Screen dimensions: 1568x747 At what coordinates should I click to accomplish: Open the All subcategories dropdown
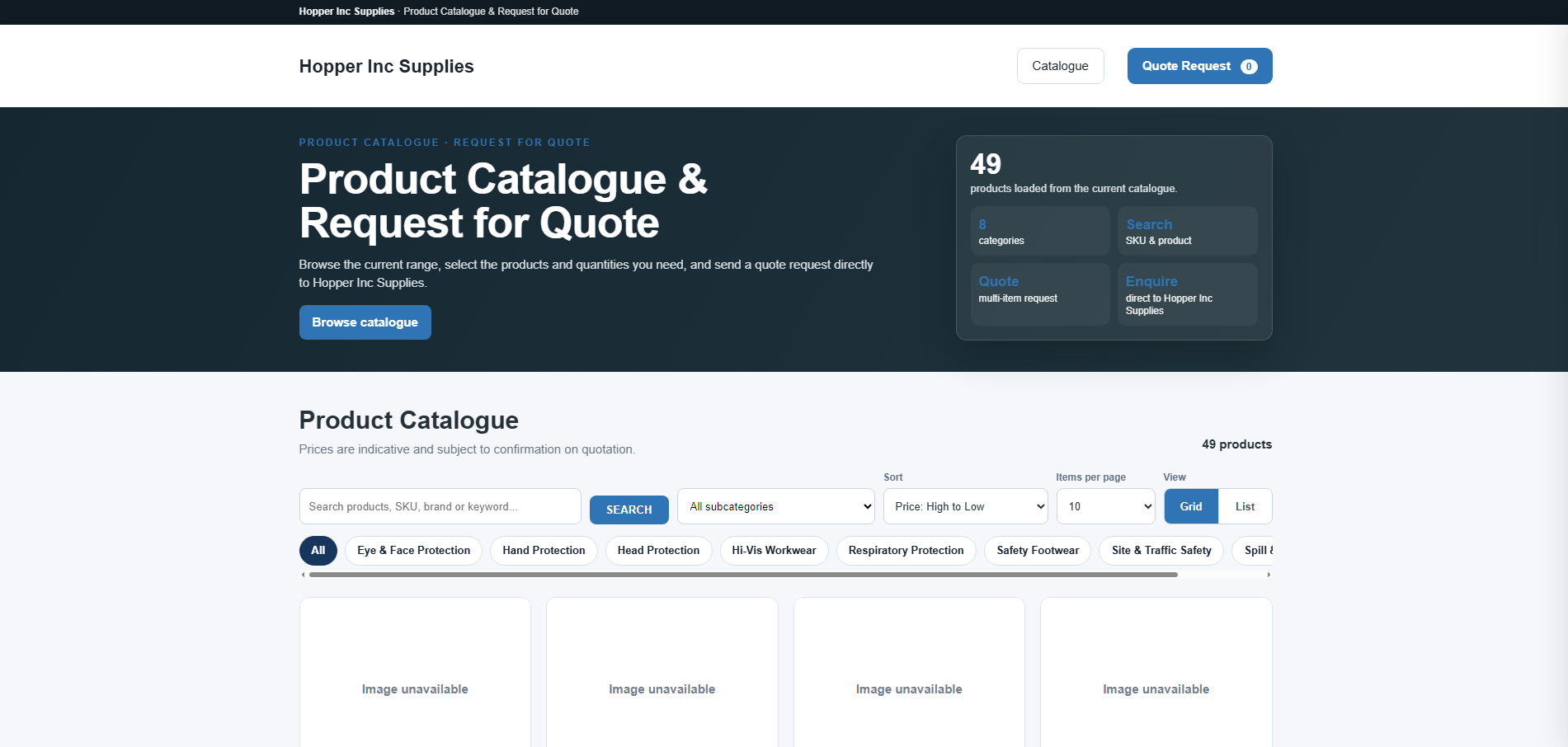point(775,506)
